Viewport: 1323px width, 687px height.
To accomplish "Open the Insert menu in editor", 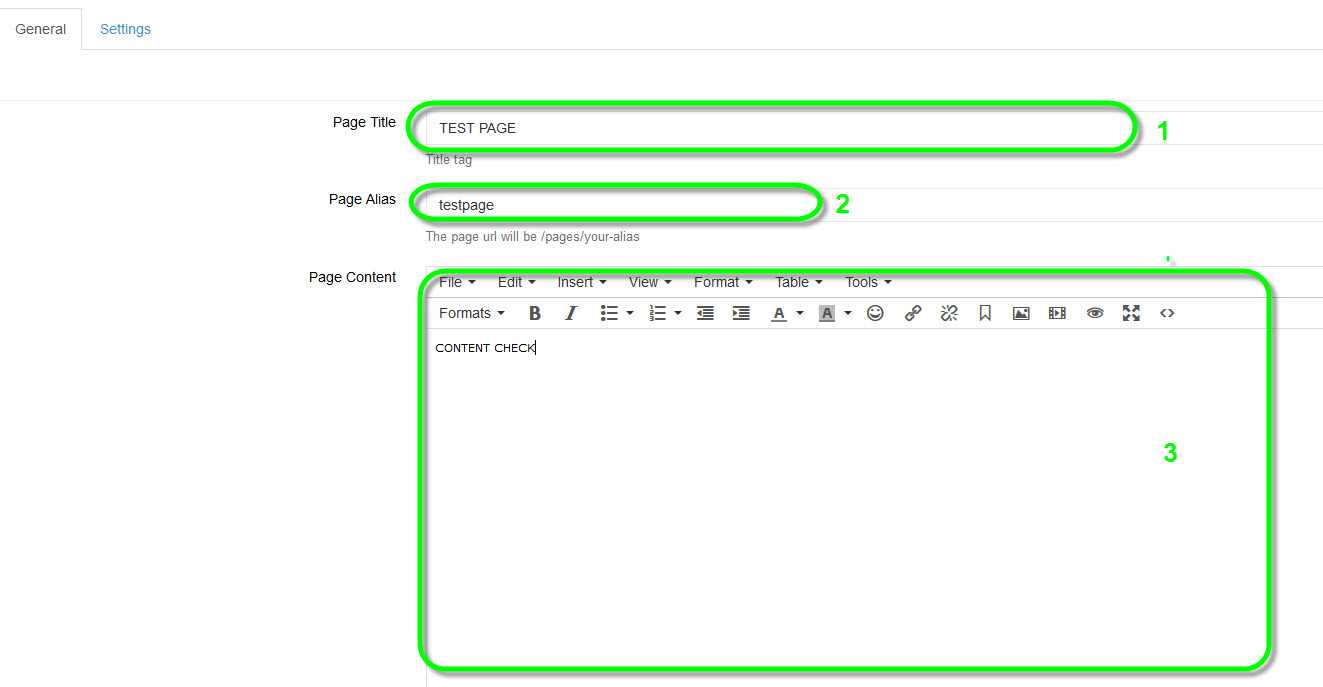I will click(581, 282).
